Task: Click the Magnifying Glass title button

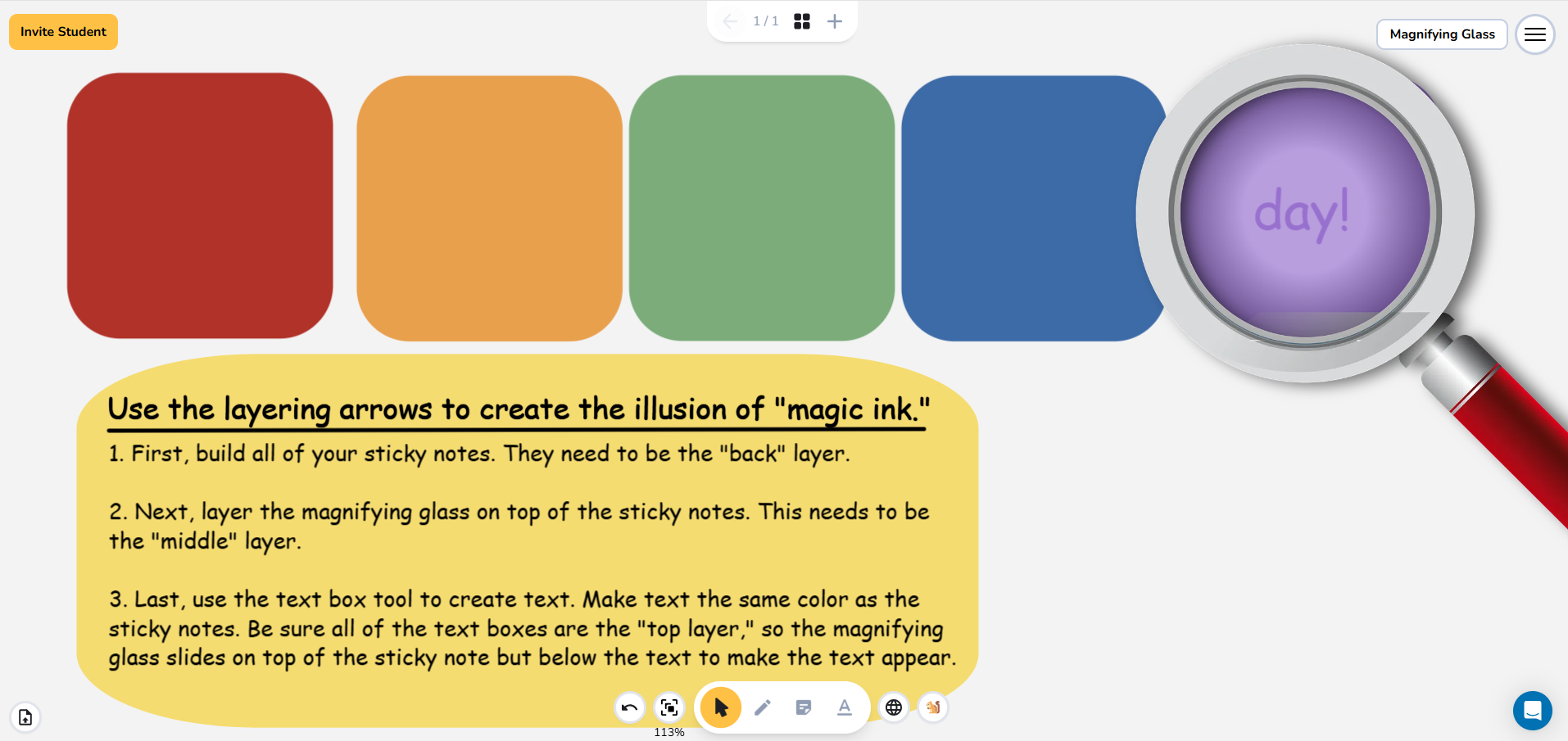Action: (x=1442, y=34)
